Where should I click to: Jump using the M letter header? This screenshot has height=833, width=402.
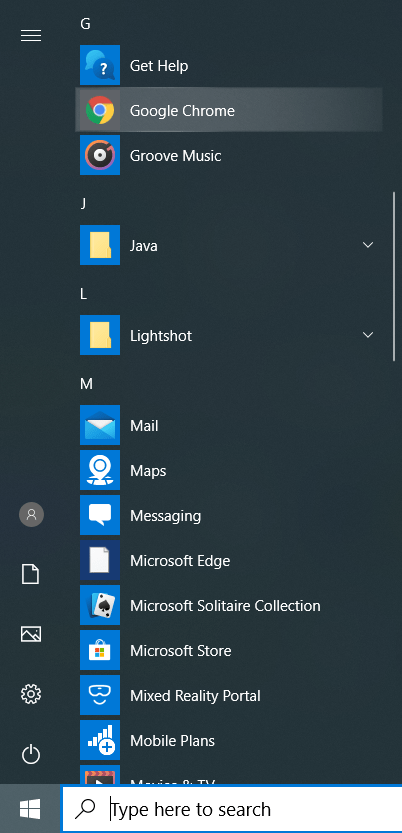point(86,384)
